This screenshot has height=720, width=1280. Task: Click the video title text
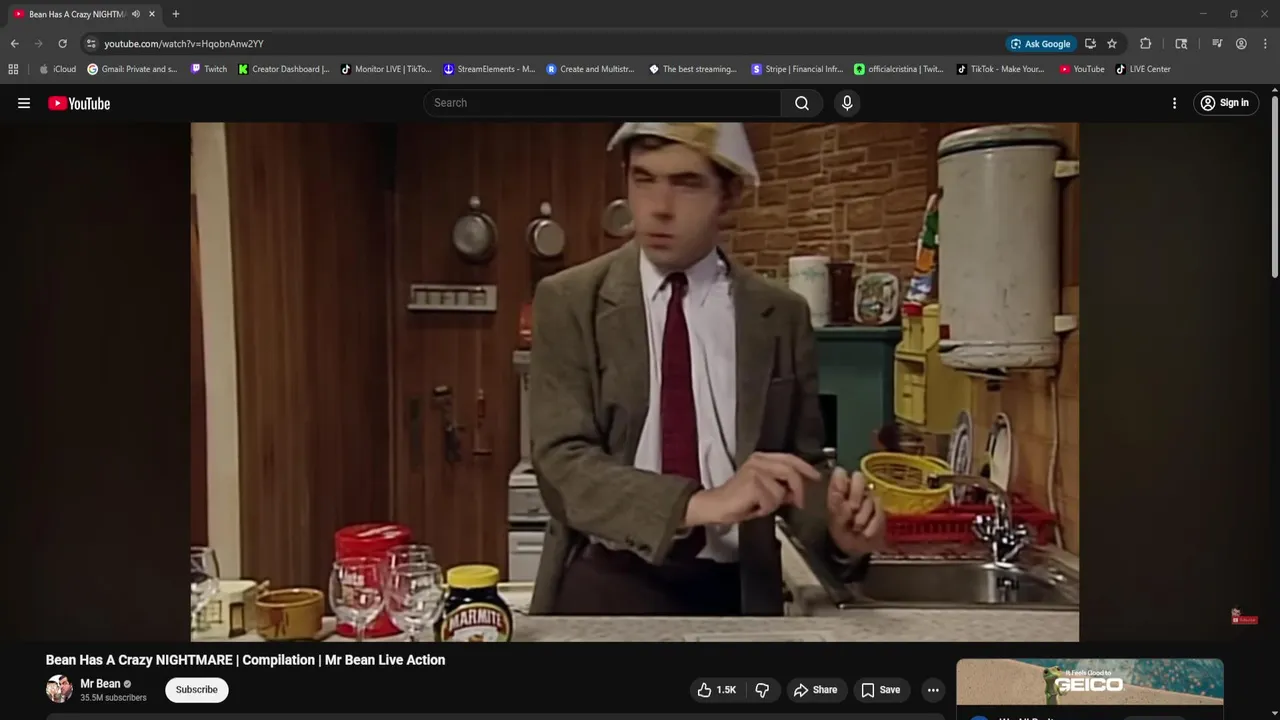pyautogui.click(x=245, y=660)
